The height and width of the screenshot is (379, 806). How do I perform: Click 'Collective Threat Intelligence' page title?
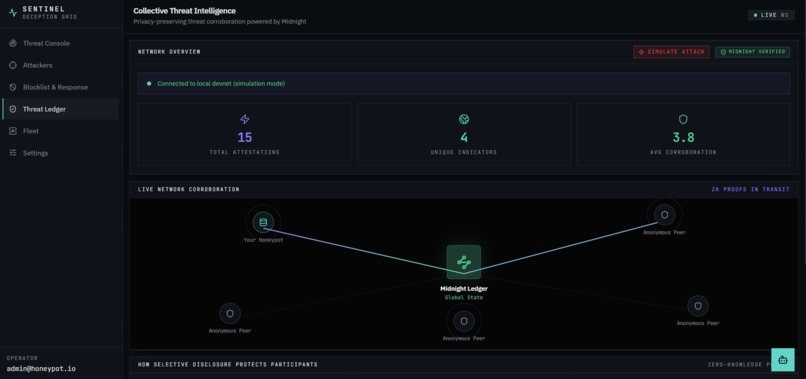pyautogui.click(x=185, y=10)
